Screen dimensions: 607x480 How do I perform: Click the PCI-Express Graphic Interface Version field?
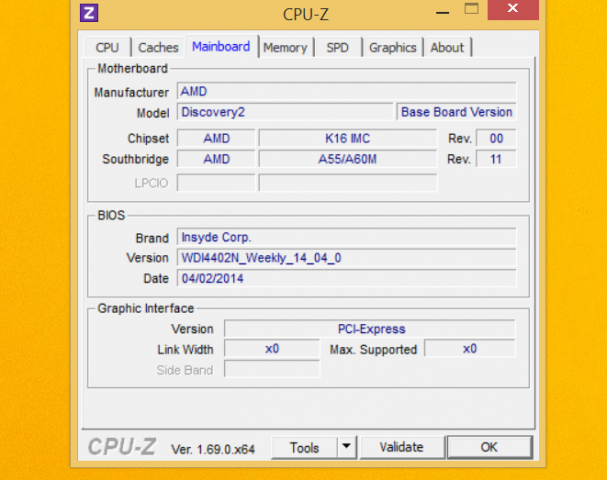(370, 329)
